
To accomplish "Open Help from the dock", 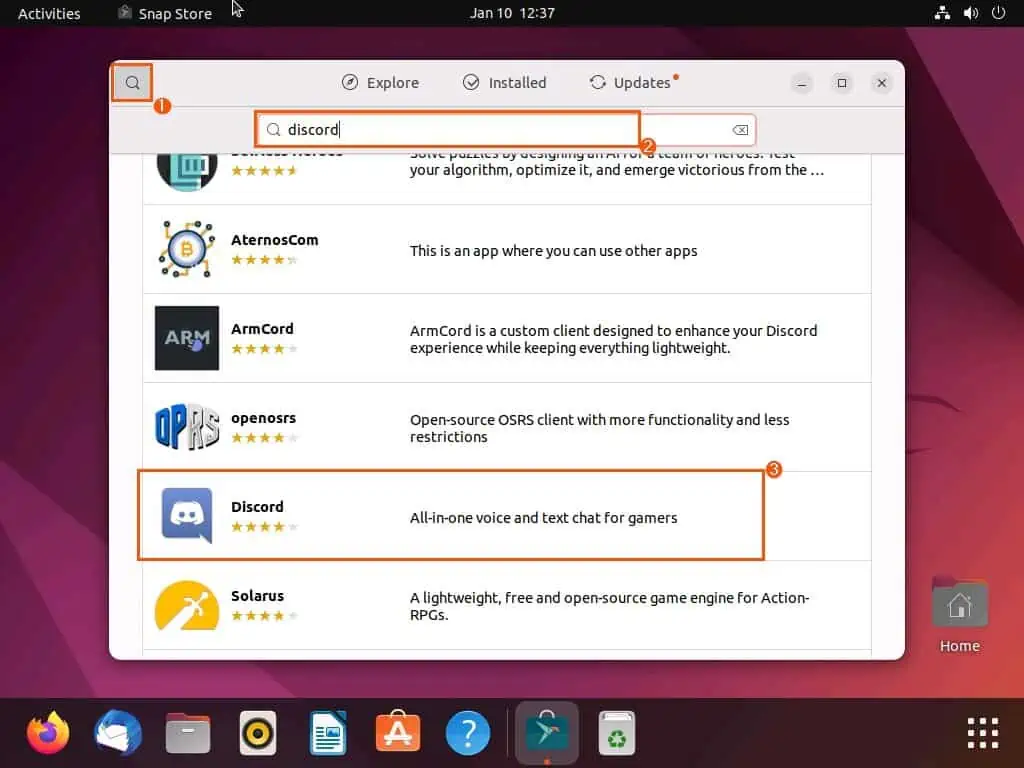I will 468,733.
